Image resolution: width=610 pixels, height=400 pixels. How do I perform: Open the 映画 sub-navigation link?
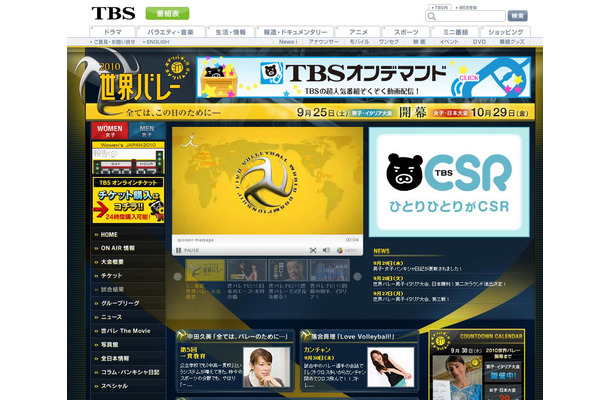click(x=419, y=42)
